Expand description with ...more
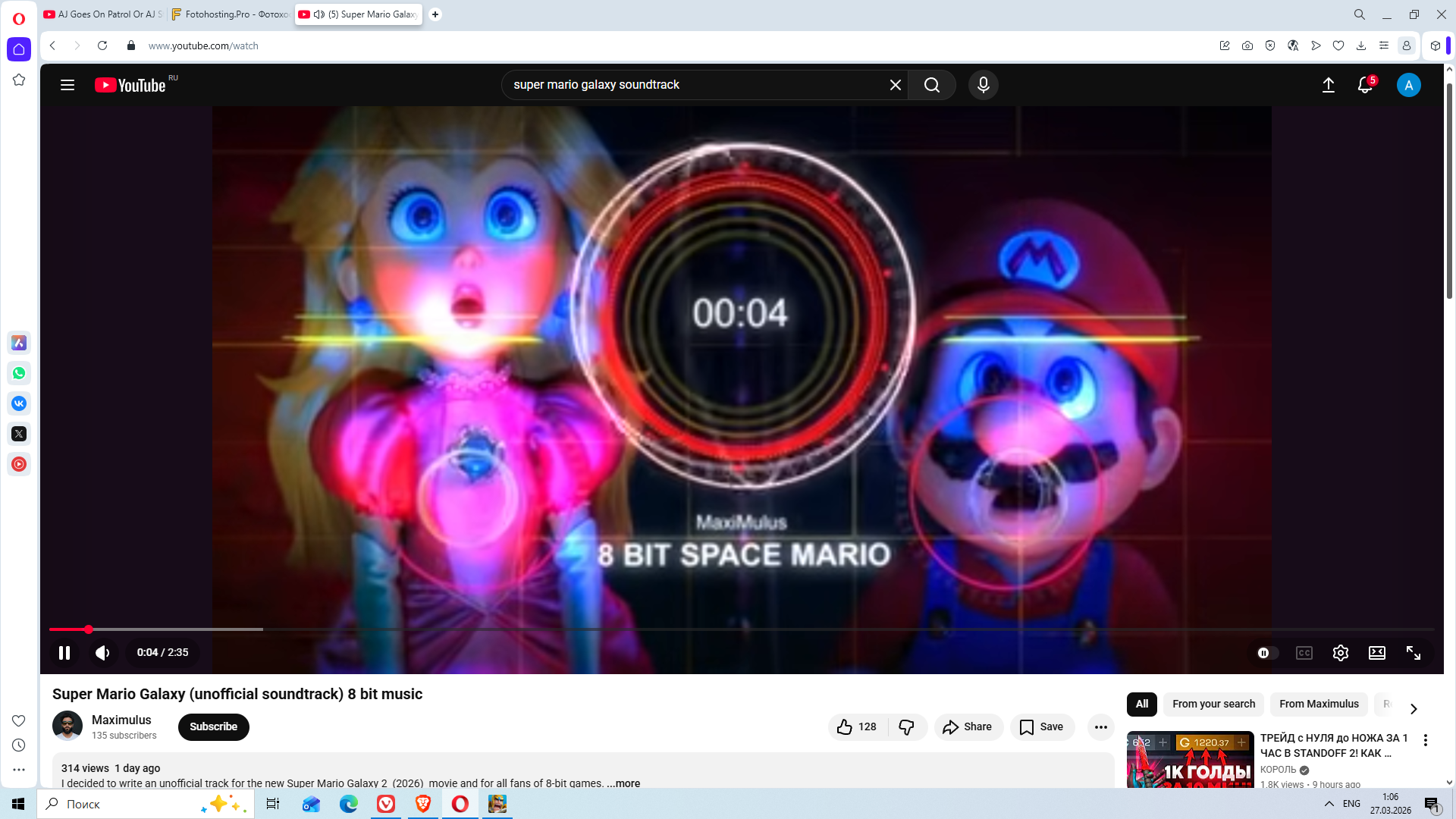 coord(623,783)
